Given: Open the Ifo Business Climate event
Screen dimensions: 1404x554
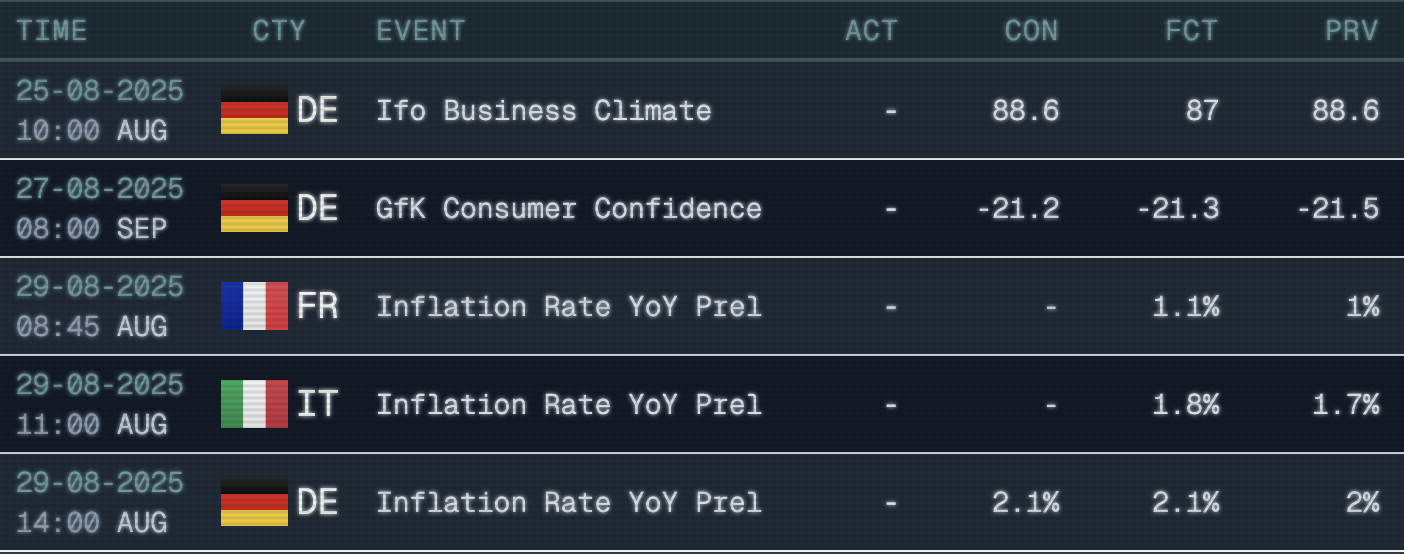Looking at the screenshot, I should click(543, 110).
